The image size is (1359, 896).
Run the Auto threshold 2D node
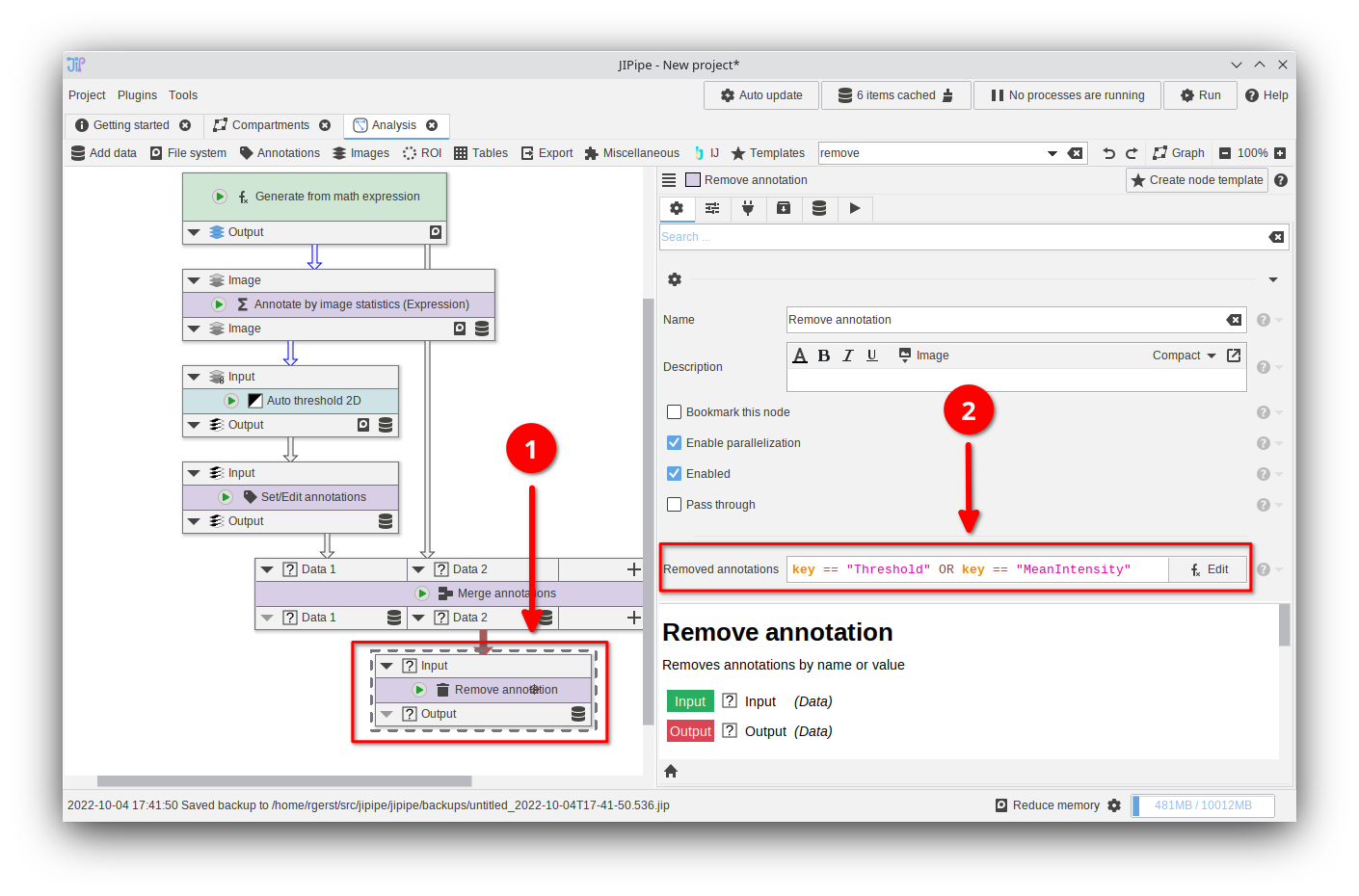[231, 401]
